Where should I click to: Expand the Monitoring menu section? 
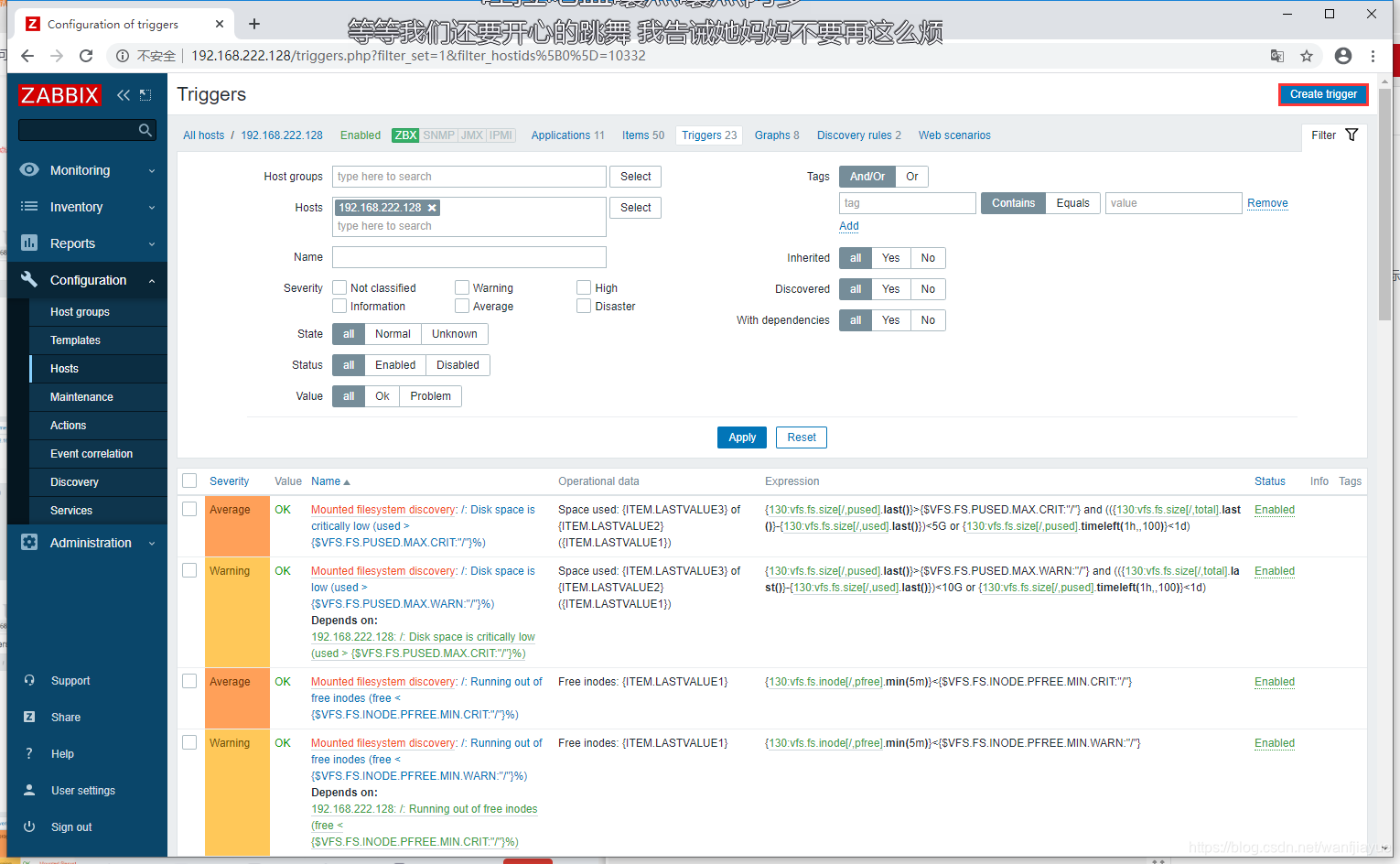tap(152, 171)
